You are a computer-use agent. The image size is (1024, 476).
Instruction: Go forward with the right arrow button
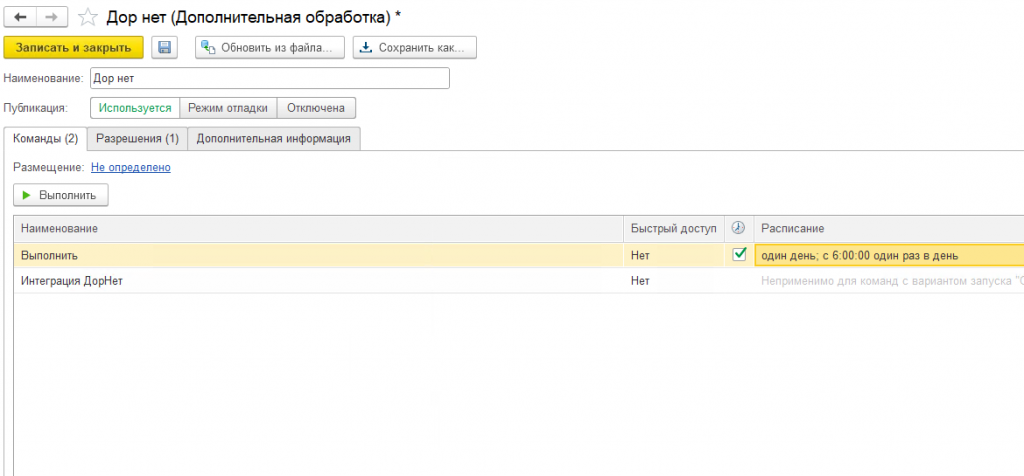(52, 17)
